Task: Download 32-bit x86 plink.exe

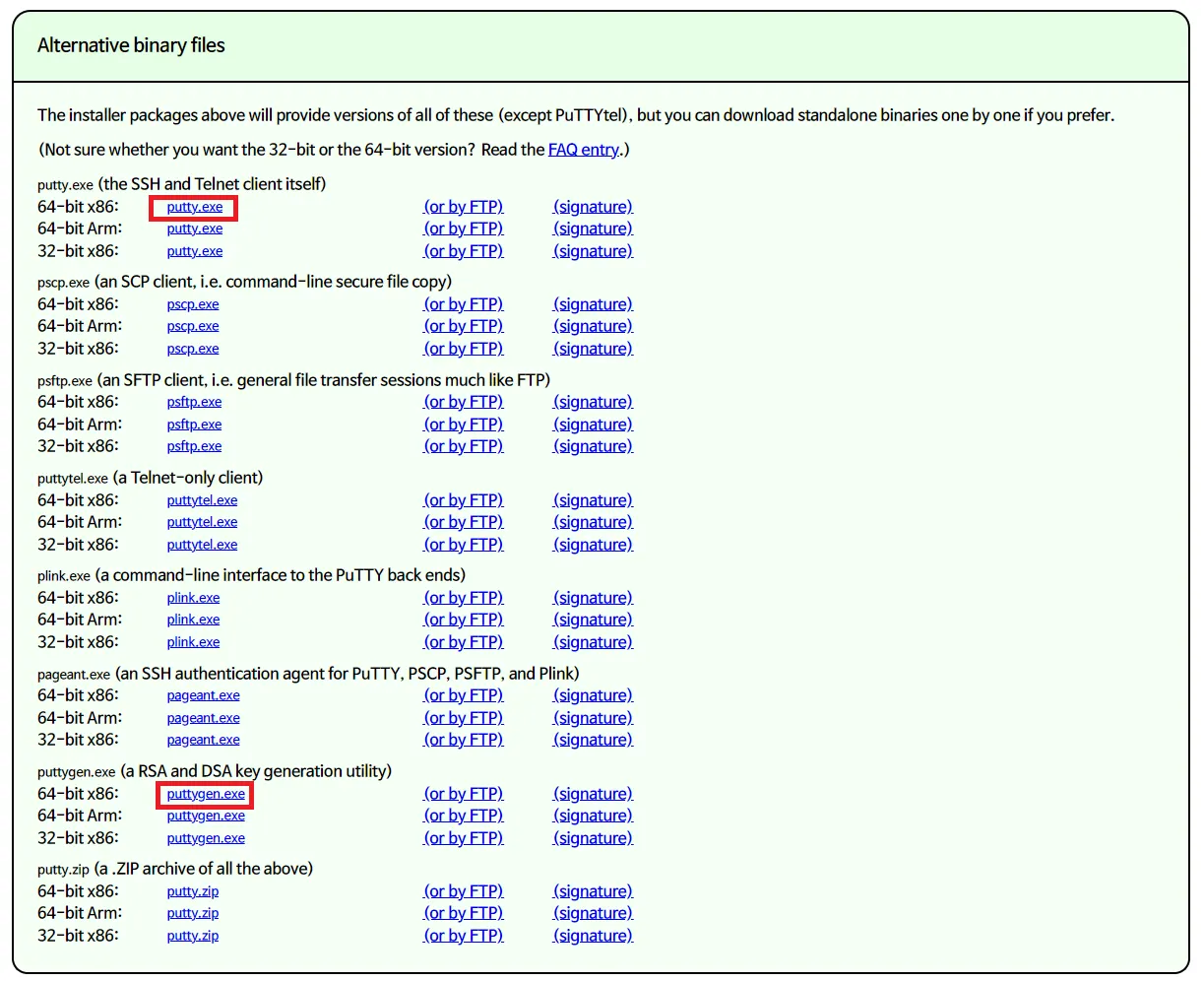Action: (x=193, y=642)
